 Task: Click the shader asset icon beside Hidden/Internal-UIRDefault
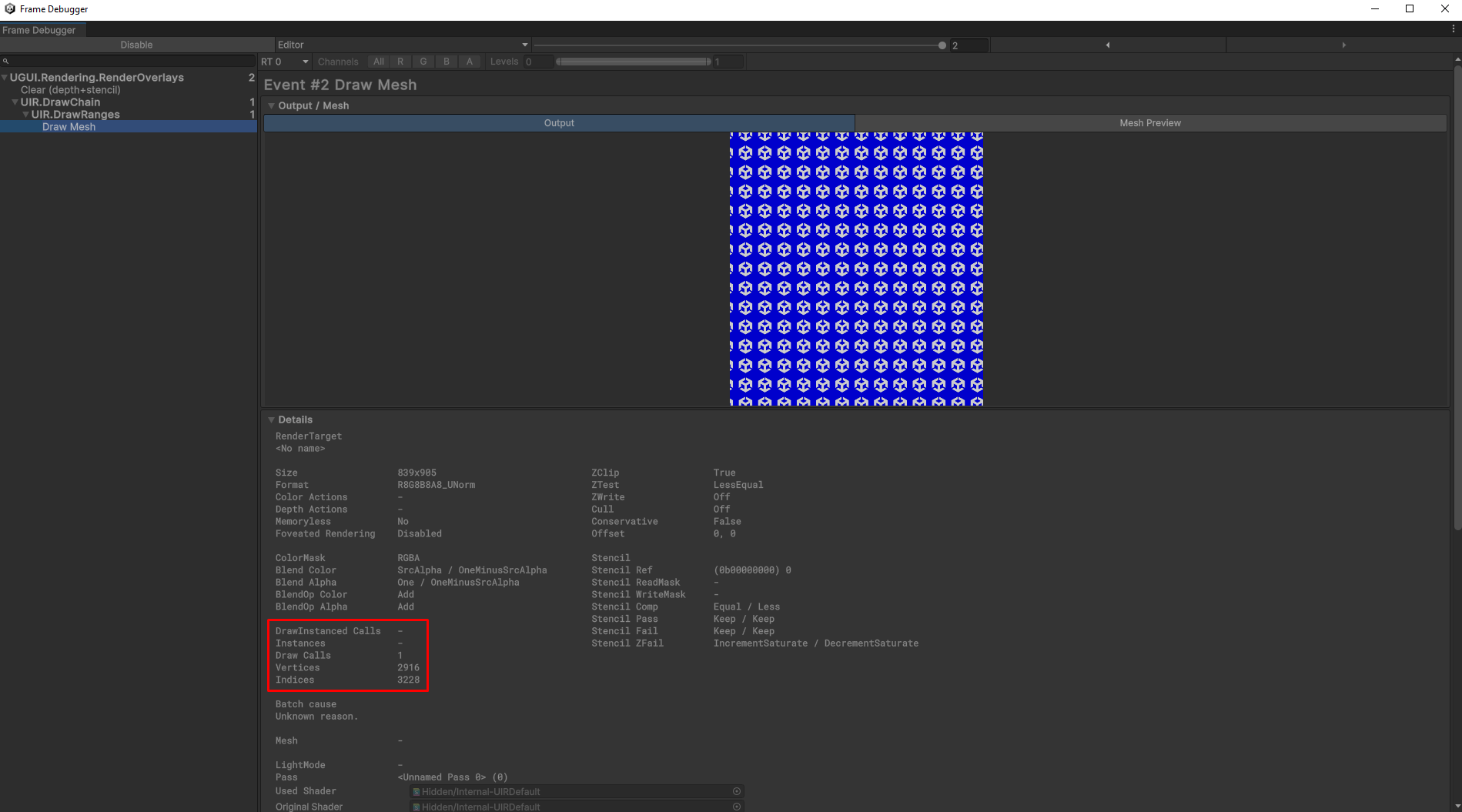(417, 791)
